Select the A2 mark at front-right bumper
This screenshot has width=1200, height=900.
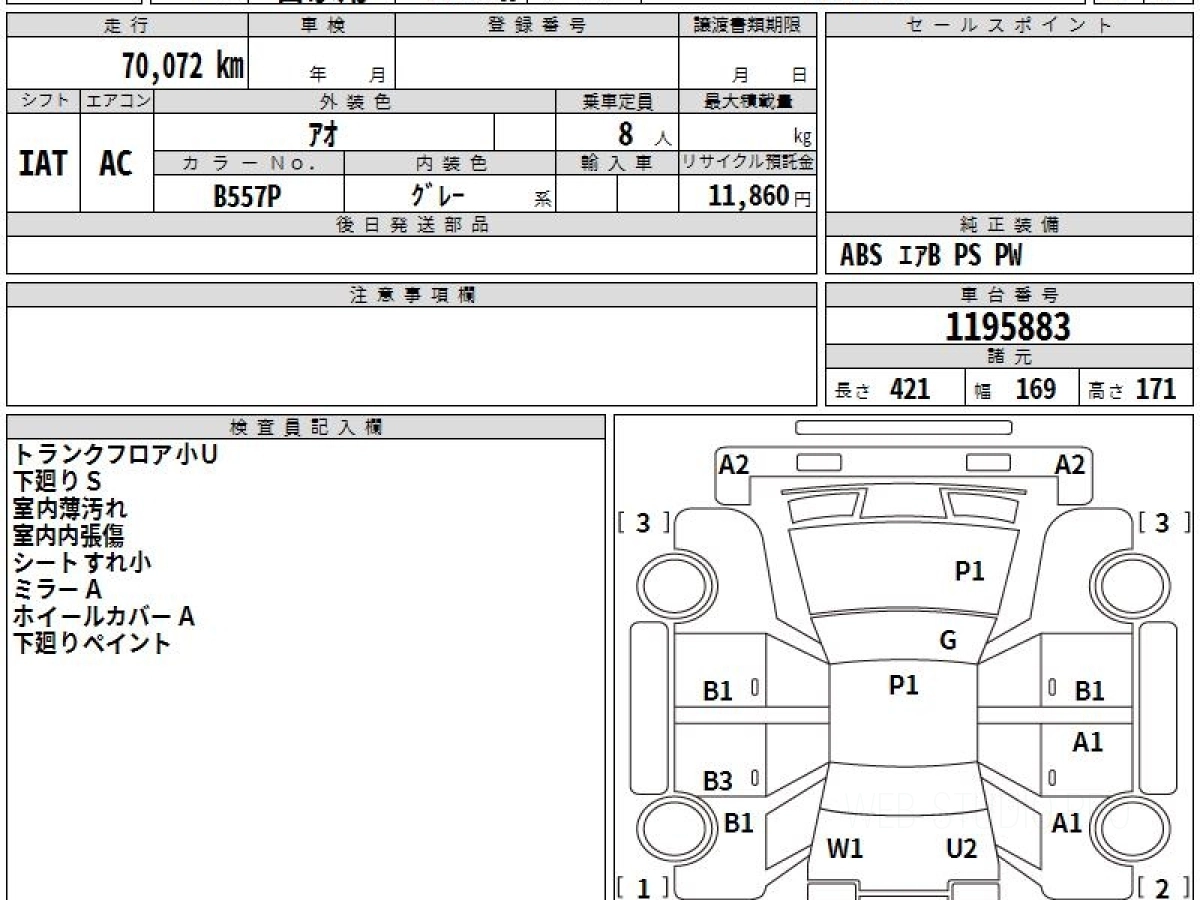point(1070,464)
